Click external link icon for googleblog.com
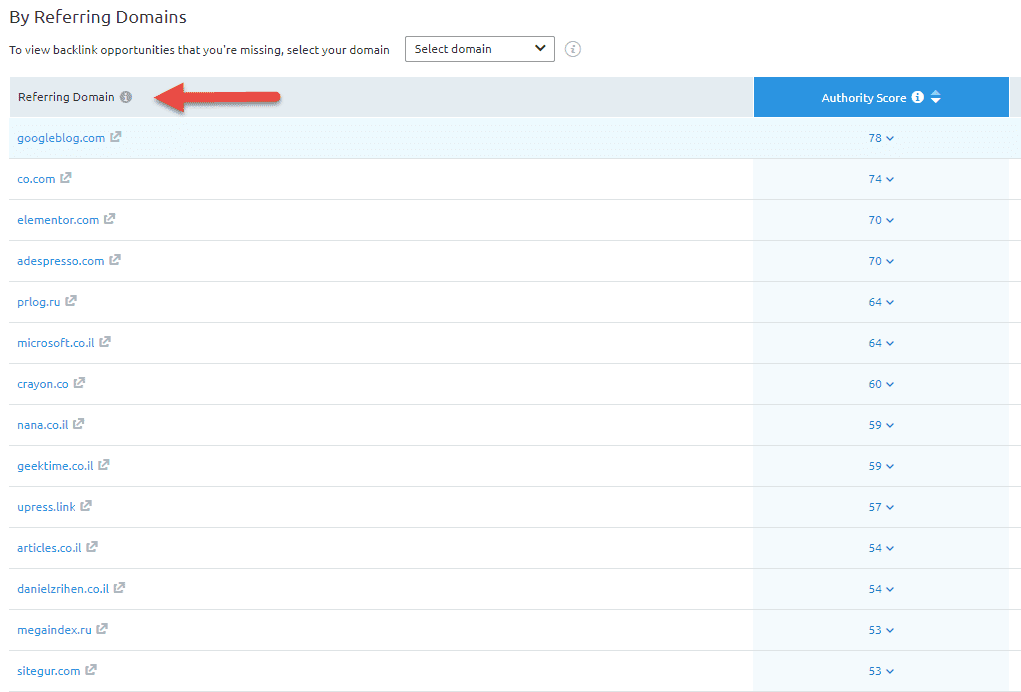The width and height of the screenshot is (1021, 692). click(x=115, y=137)
